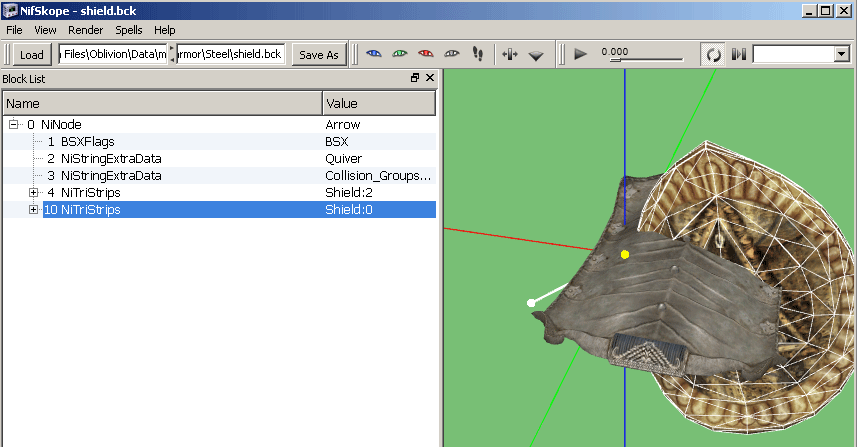Open the Render menu

click(x=85, y=30)
